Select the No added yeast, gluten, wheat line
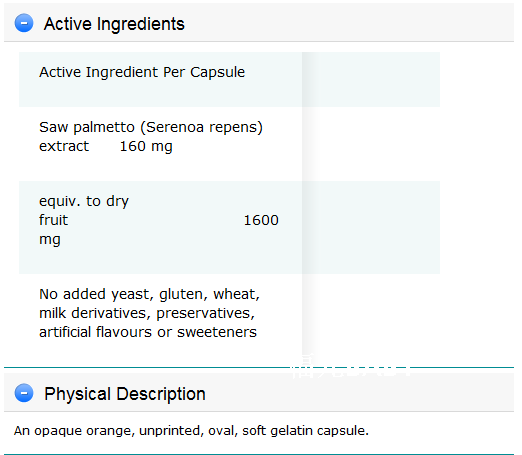 tap(149, 294)
